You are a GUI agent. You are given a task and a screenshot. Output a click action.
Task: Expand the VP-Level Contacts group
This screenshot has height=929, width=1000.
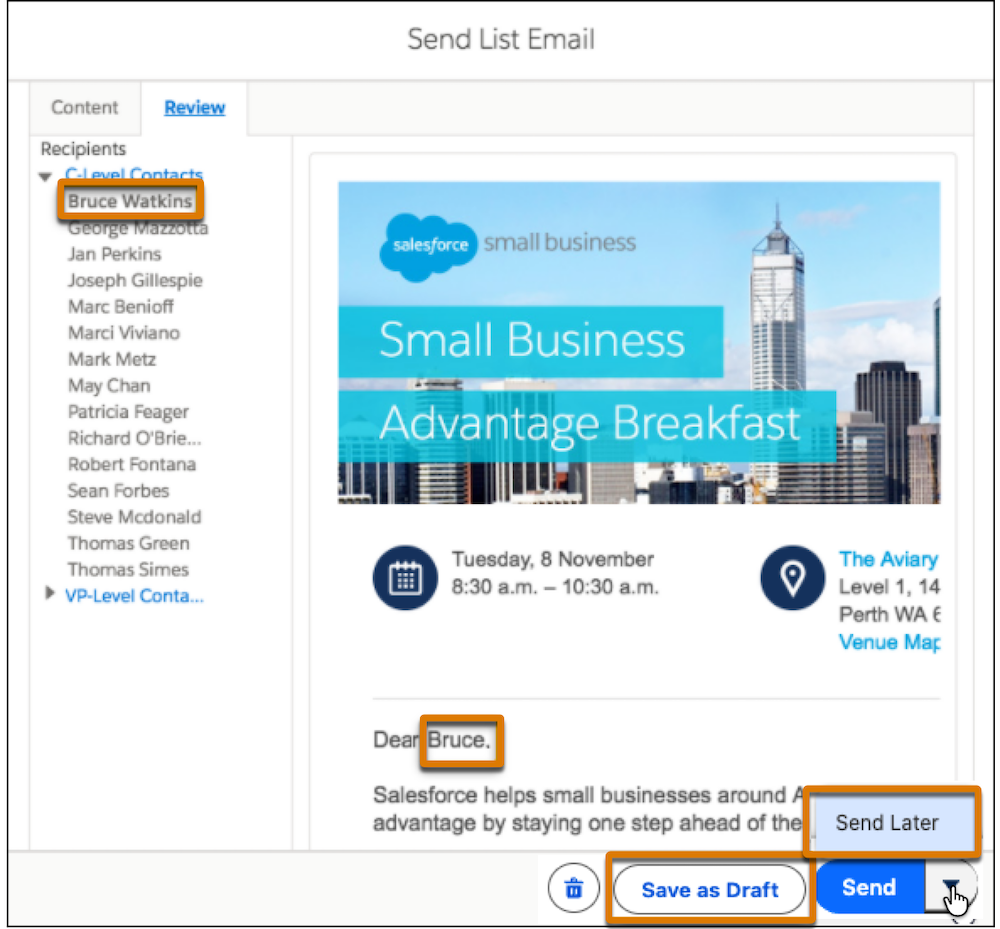tap(49, 593)
